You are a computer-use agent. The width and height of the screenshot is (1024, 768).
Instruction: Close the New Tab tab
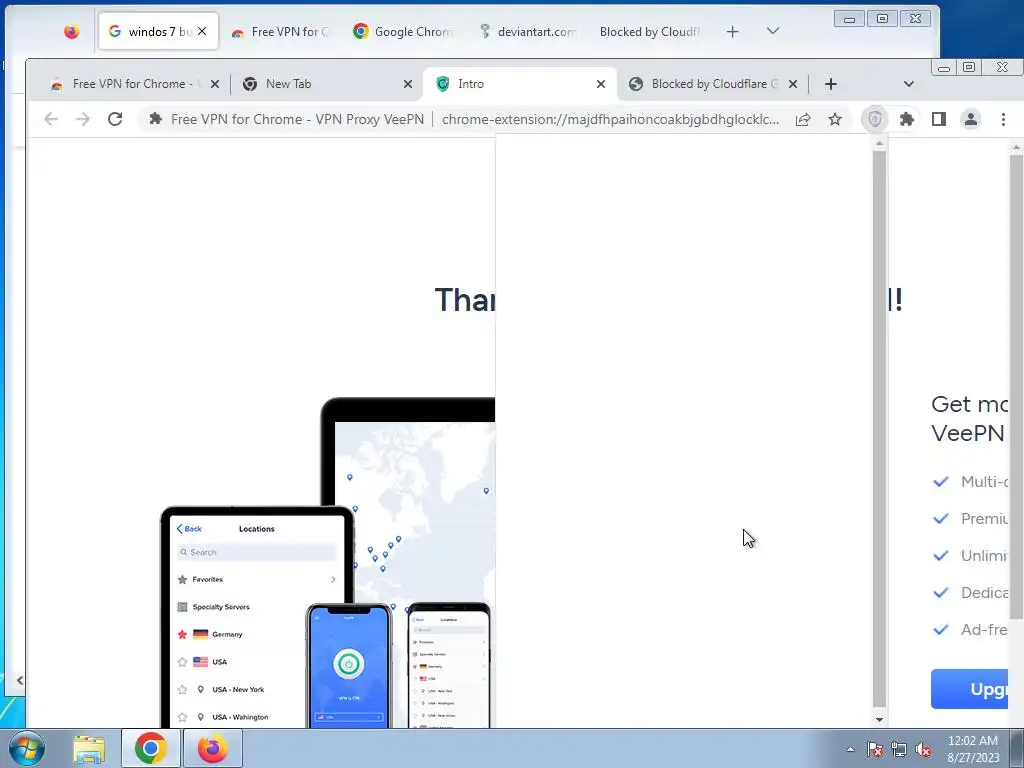(x=408, y=84)
